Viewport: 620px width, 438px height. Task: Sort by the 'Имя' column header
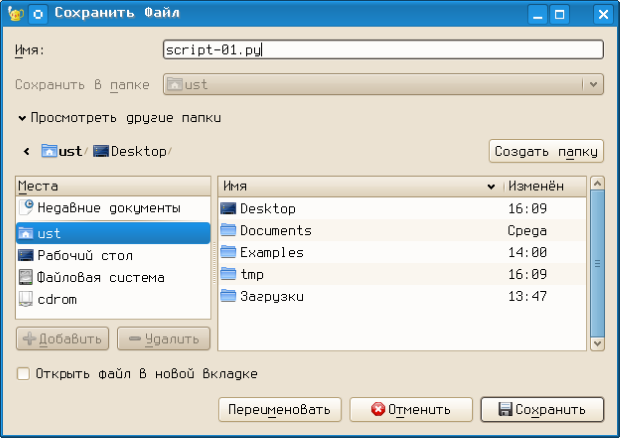pyautogui.click(x=360, y=186)
